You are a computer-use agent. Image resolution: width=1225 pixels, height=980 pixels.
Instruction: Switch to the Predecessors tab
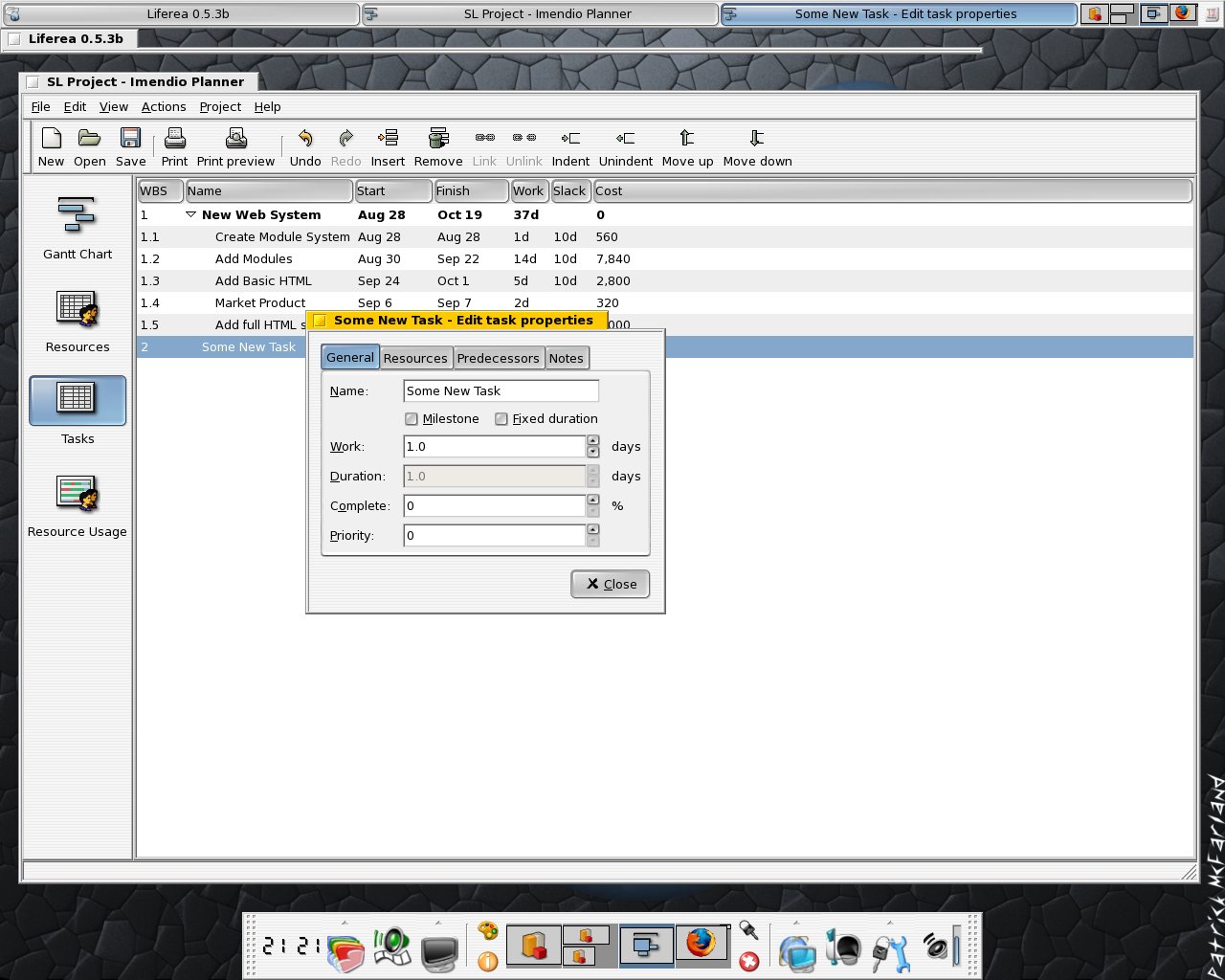coord(498,358)
